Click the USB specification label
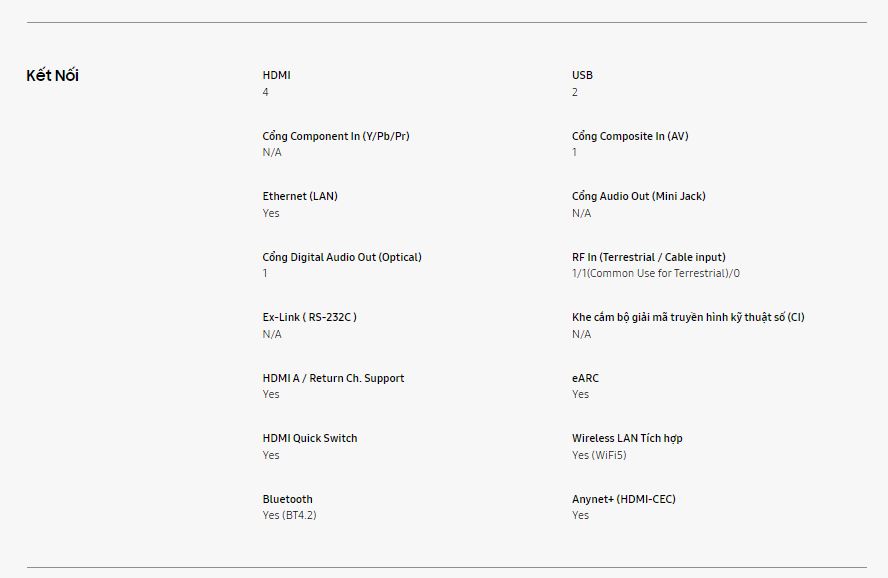 tap(582, 75)
